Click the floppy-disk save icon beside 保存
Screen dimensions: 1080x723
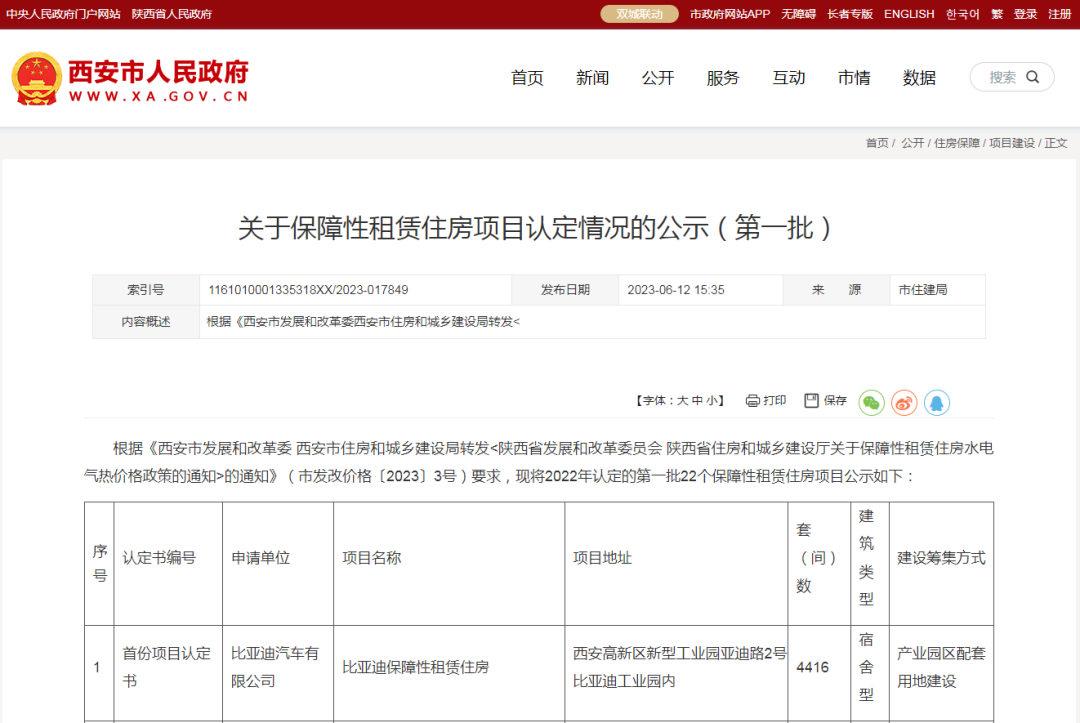pos(811,400)
